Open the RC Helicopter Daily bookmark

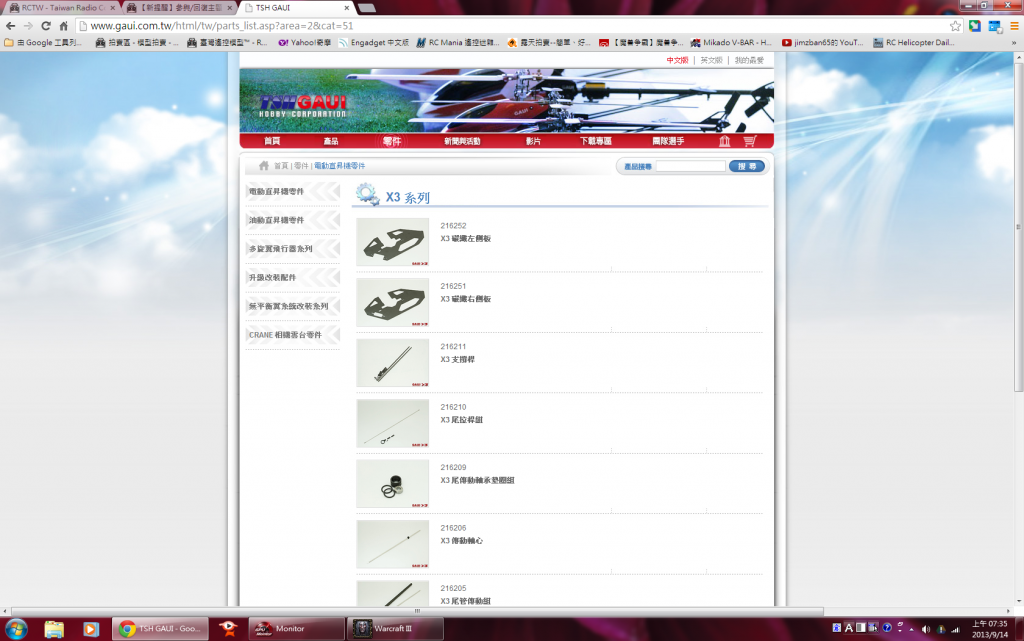(914, 43)
